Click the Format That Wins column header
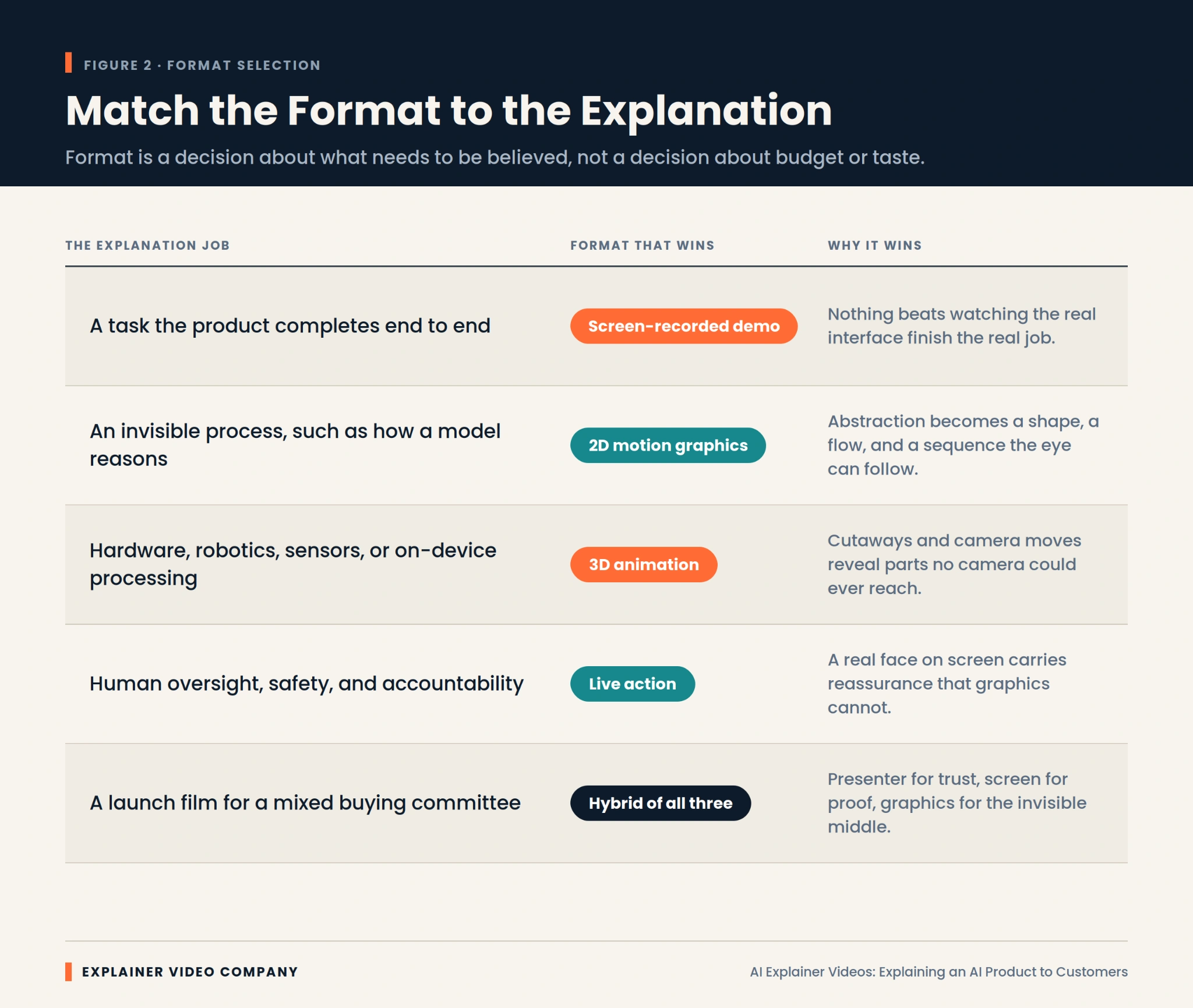Image resolution: width=1193 pixels, height=1008 pixels. (x=642, y=245)
